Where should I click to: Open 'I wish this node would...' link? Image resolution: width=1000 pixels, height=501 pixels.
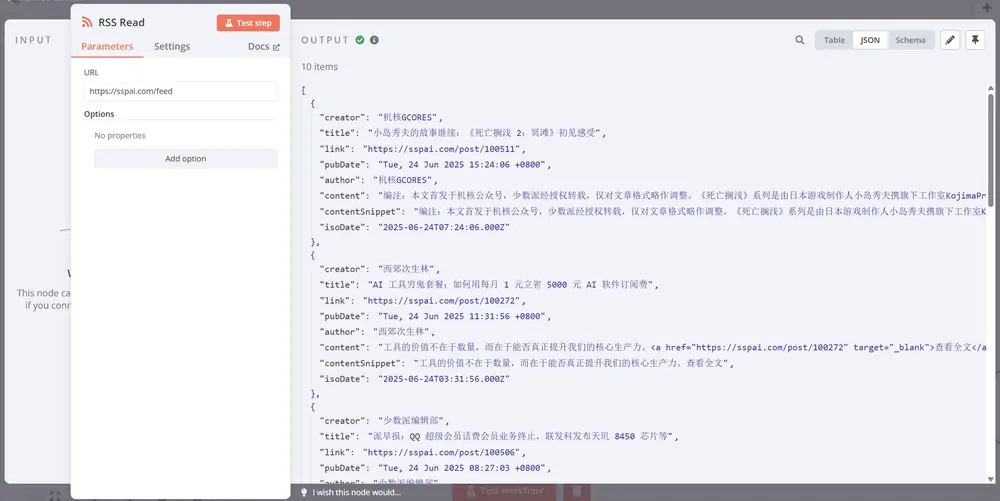point(357,492)
